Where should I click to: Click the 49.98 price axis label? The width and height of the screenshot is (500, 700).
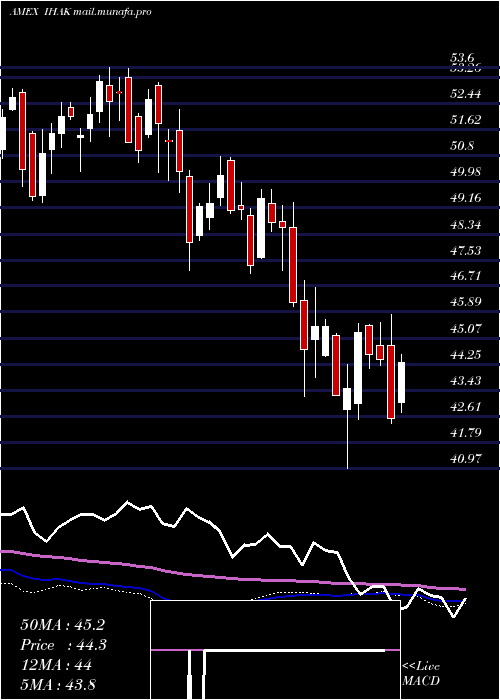pos(466,171)
